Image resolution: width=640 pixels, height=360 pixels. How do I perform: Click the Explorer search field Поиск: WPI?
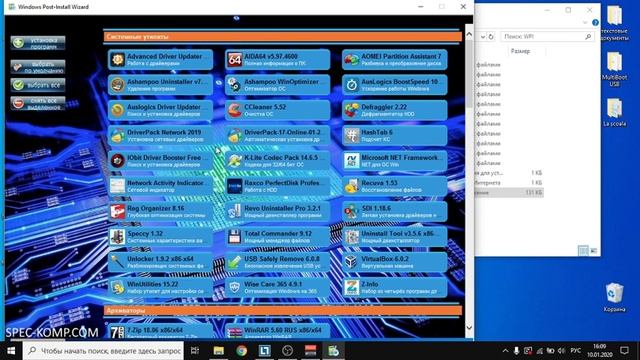pyautogui.click(x=547, y=36)
